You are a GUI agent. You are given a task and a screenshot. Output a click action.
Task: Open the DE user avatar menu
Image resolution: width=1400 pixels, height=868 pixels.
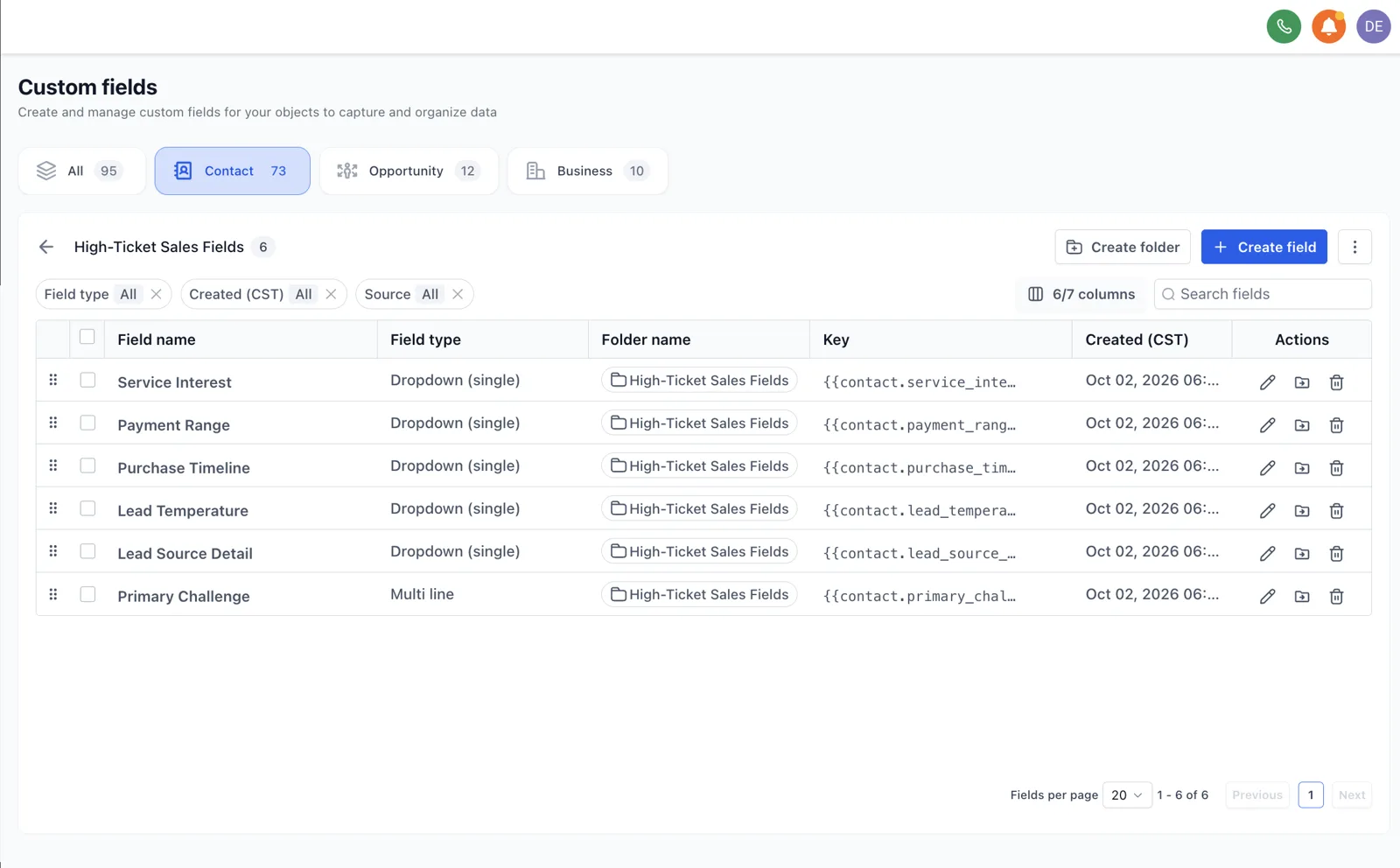pyautogui.click(x=1374, y=27)
